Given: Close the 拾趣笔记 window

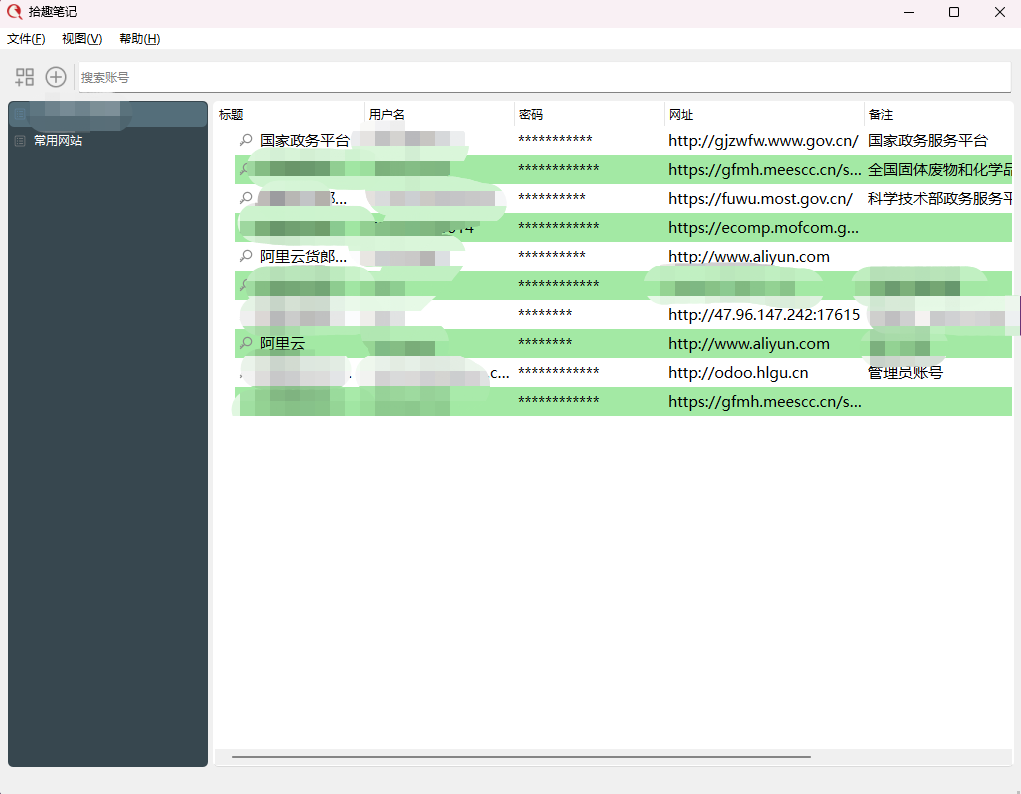Looking at the screenshot, I should (1000, 12).
